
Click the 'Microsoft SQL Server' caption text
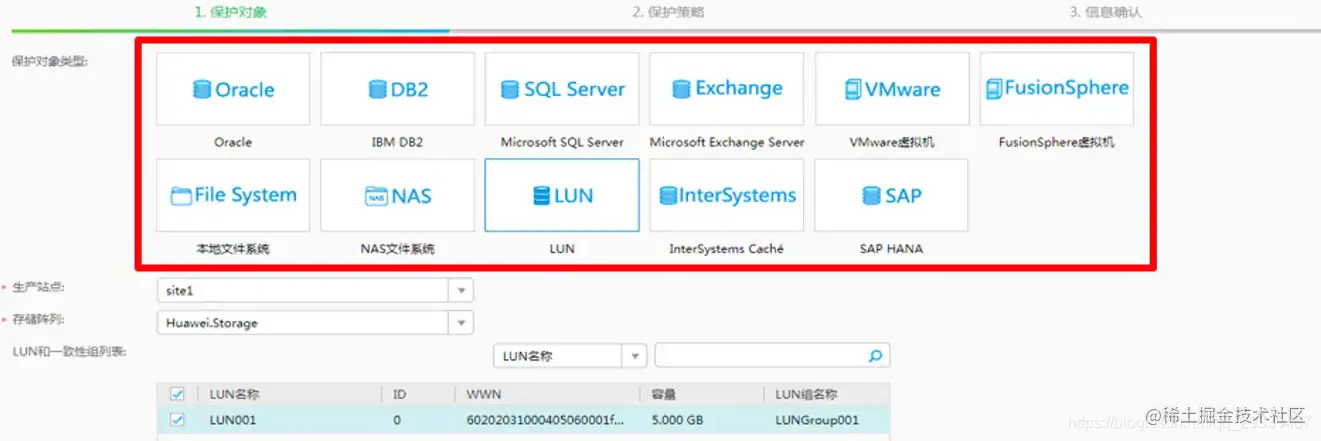[x=562, y=142]
